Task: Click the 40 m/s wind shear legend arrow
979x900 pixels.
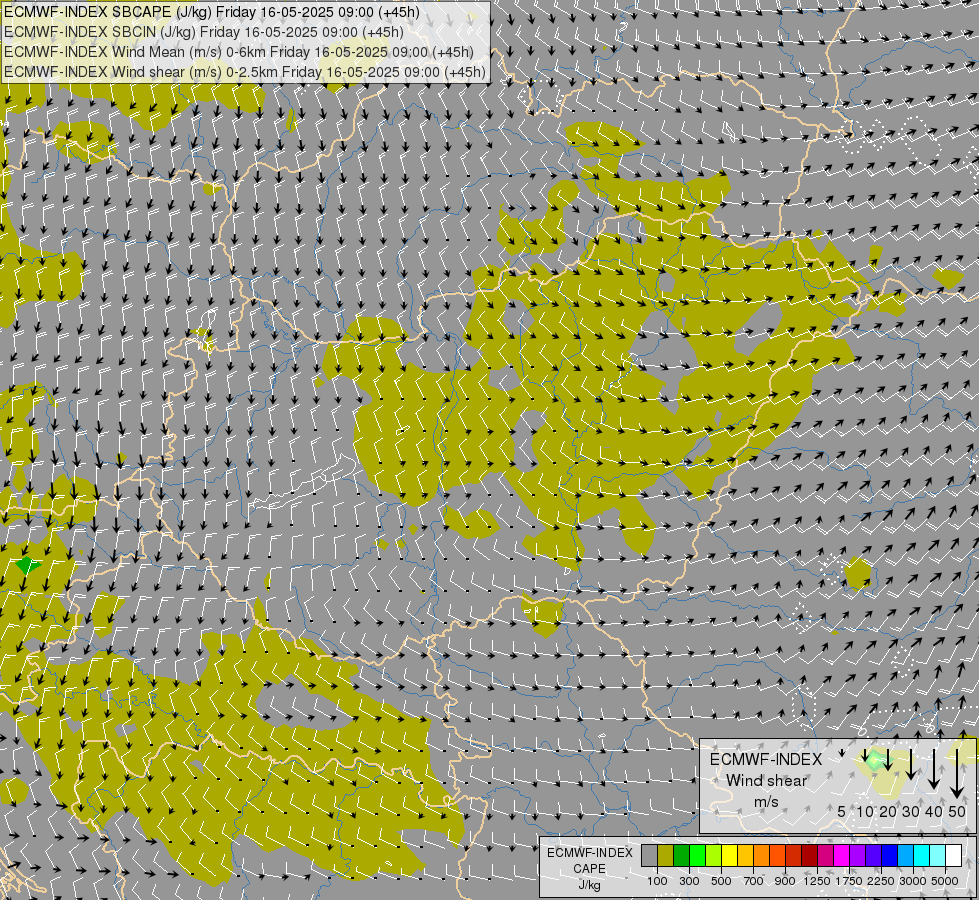Action: [x=933, y=769]
